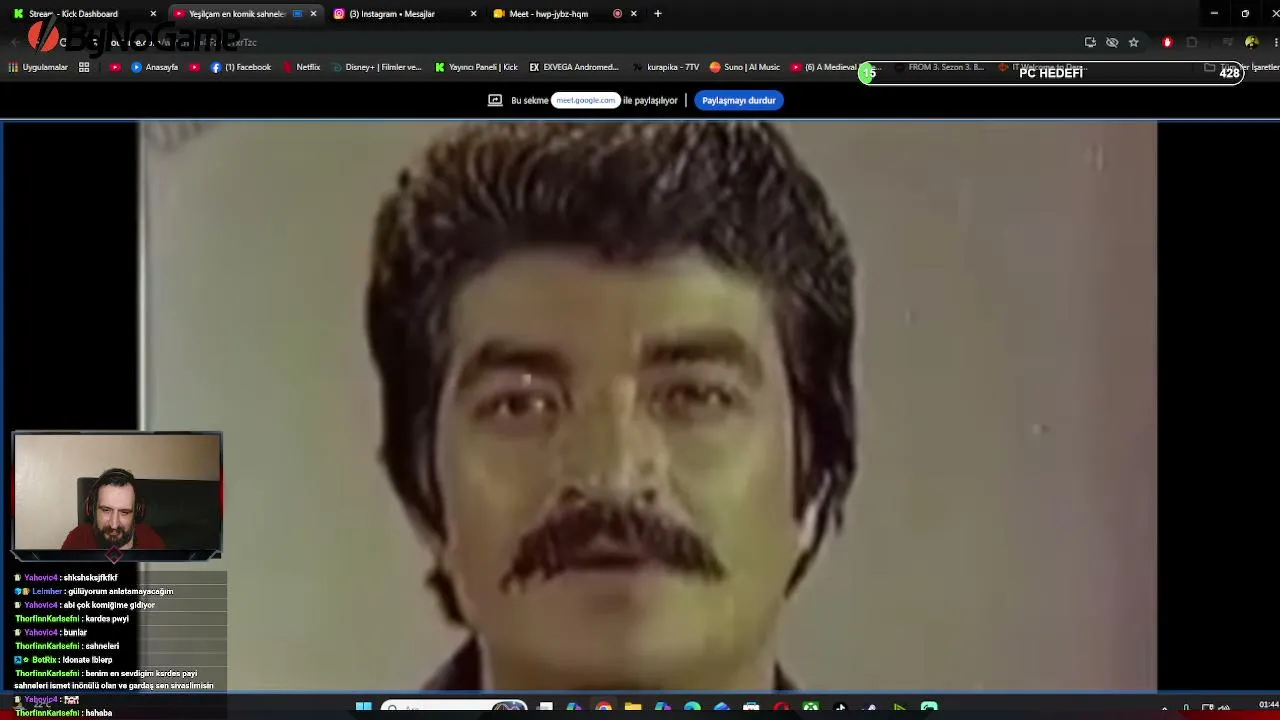Open the Disney+ Filmler bookmark
1280x720 pixels.
(x=376, y=67)
